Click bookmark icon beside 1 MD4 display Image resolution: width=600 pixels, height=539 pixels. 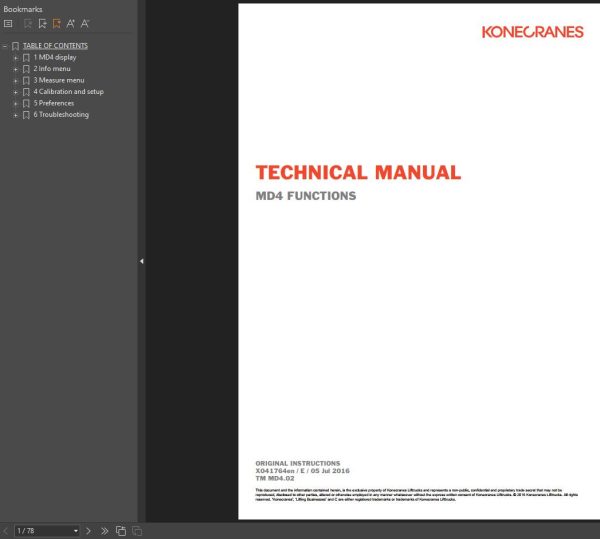pyautogui.click(x=26, y=58)
